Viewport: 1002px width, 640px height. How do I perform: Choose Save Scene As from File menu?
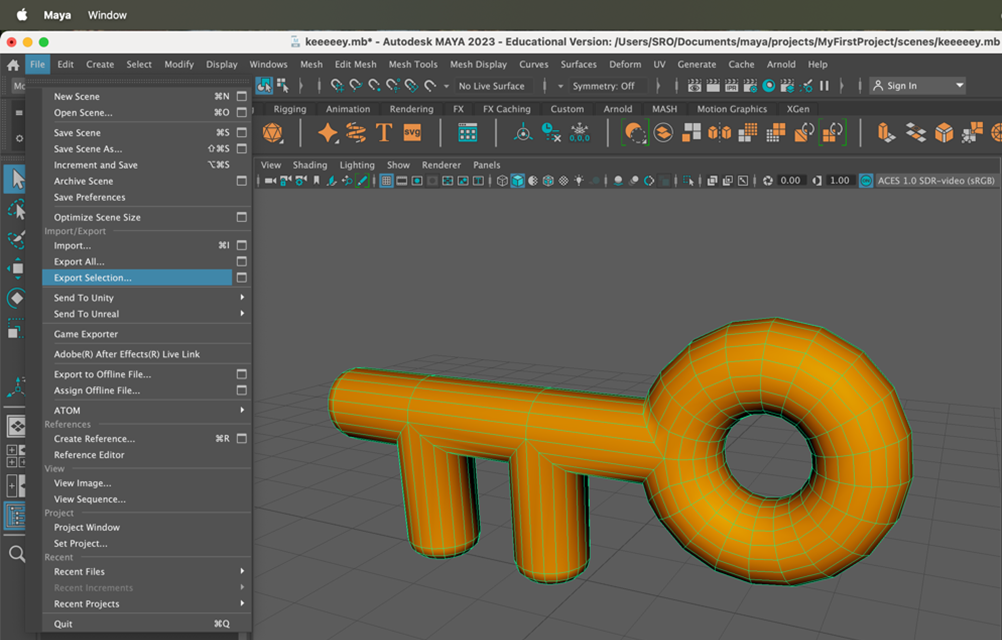88,149
